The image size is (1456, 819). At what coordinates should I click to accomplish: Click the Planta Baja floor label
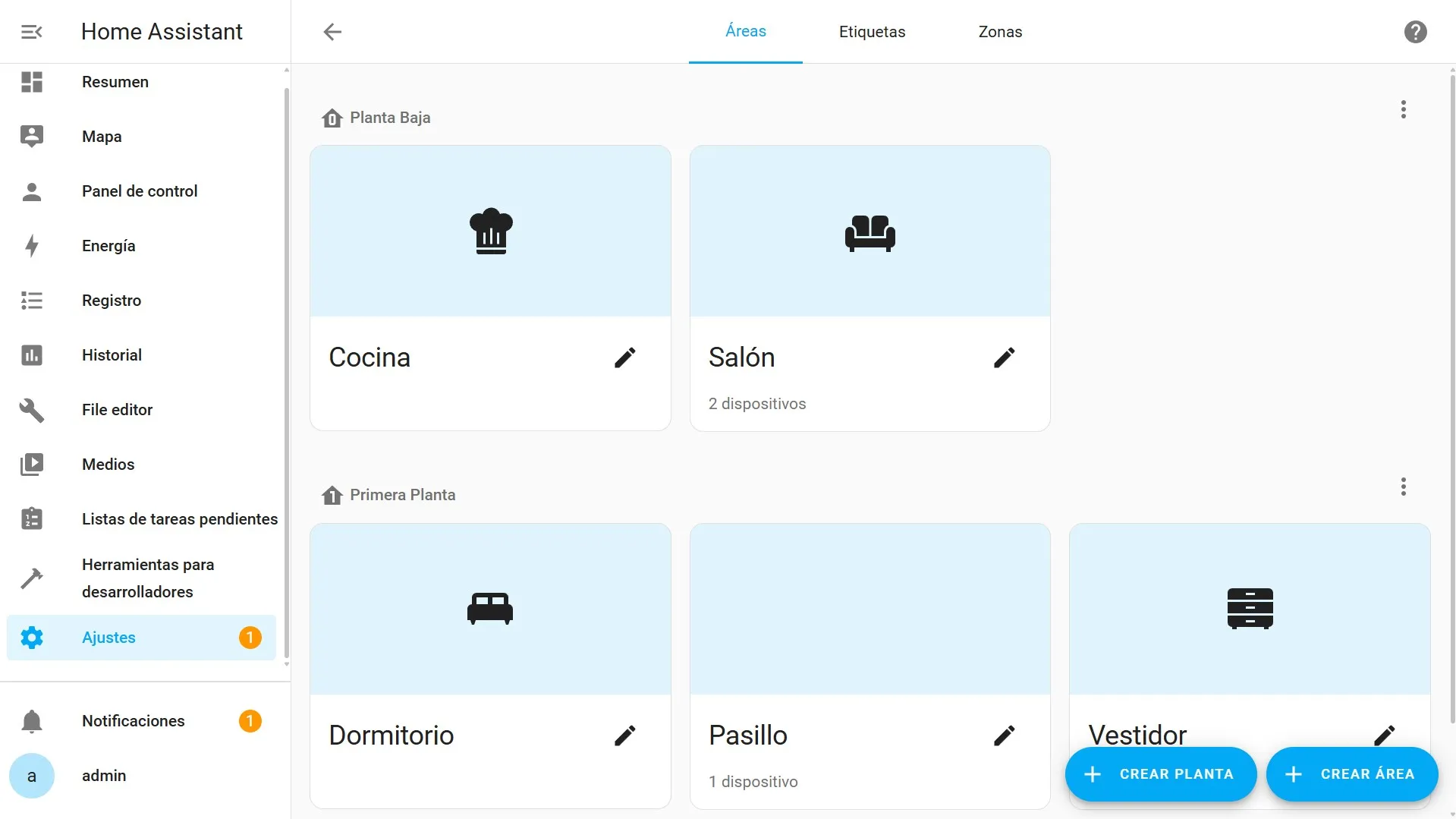pyautogui.click(x=390, y=118)
